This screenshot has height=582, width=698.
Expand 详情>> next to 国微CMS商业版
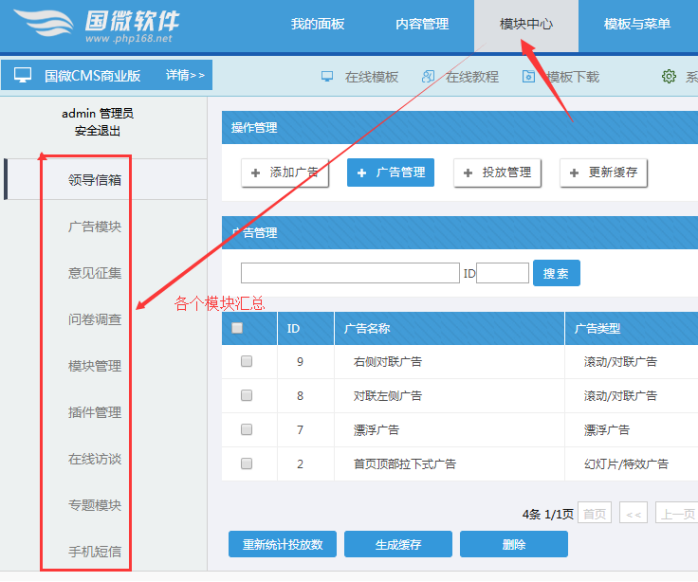point(185,75)
